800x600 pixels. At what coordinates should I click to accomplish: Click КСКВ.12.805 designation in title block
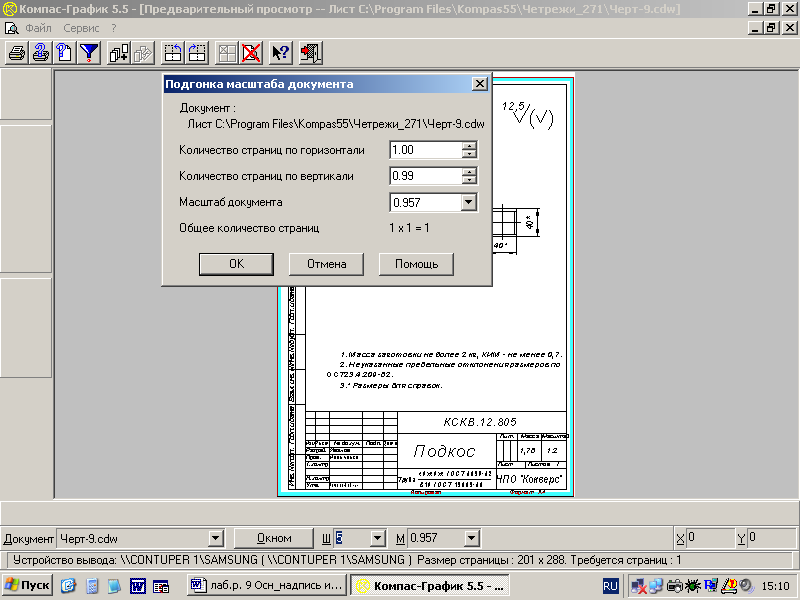tap(480, 422)
